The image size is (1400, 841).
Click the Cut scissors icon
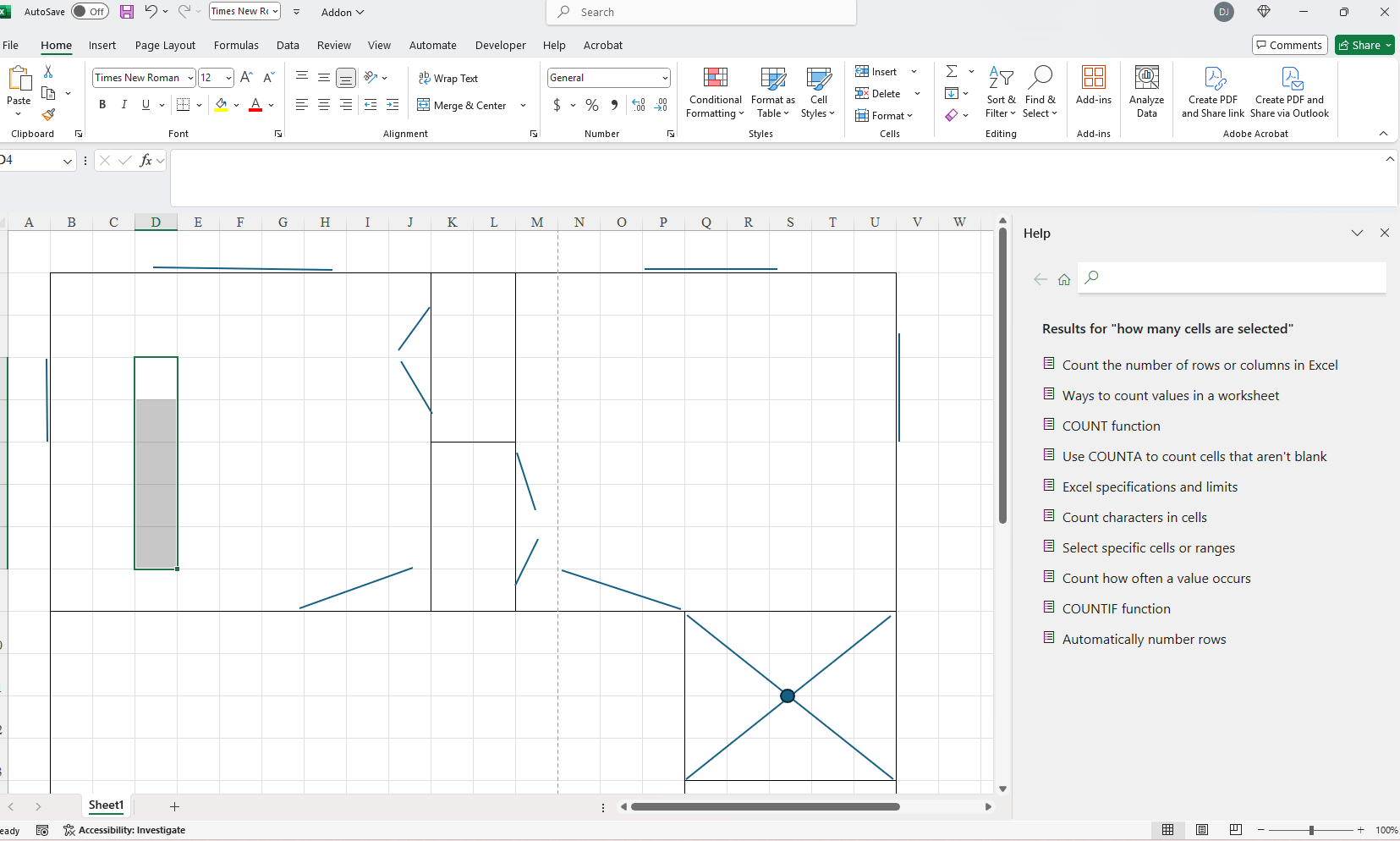pyautogui.click(x=48, y=72)
